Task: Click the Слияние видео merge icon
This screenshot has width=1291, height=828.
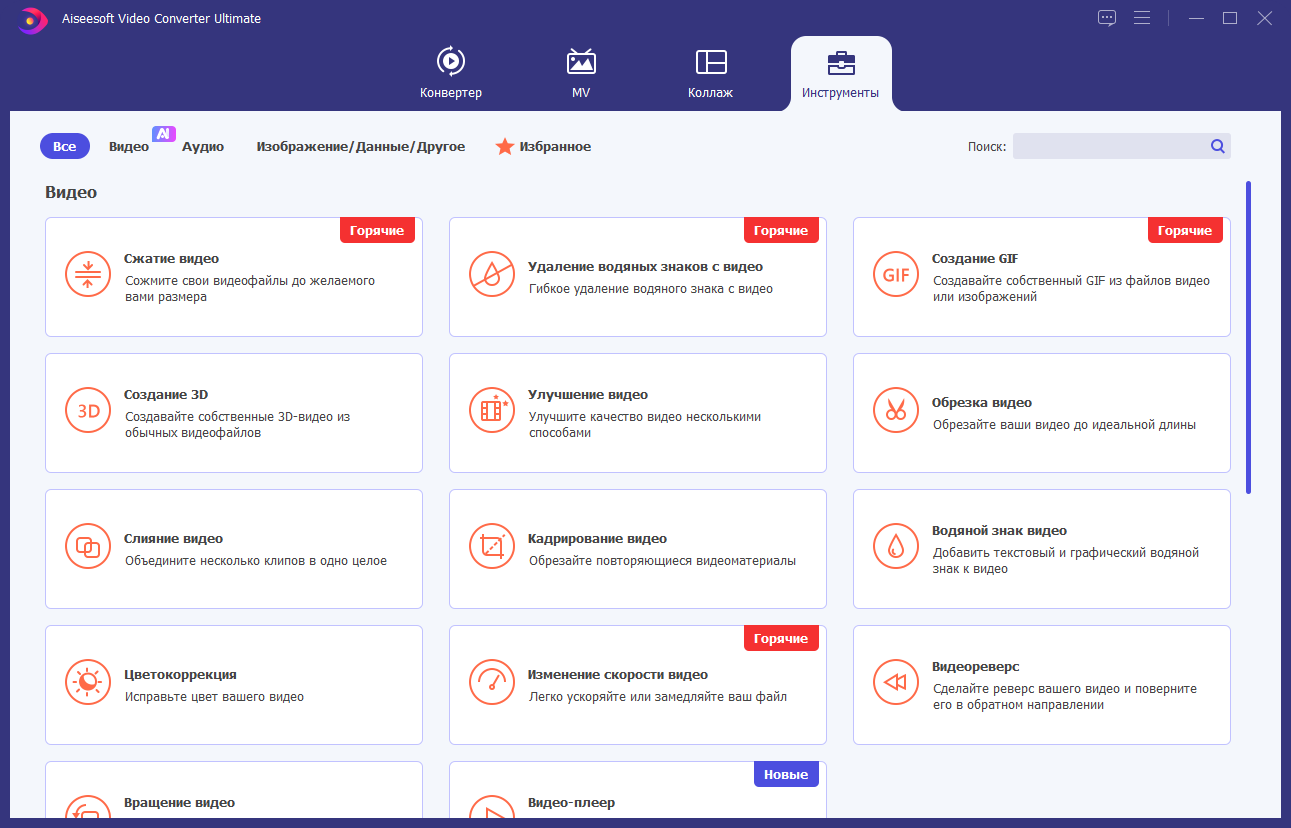Action: click(x=89, y=546)
